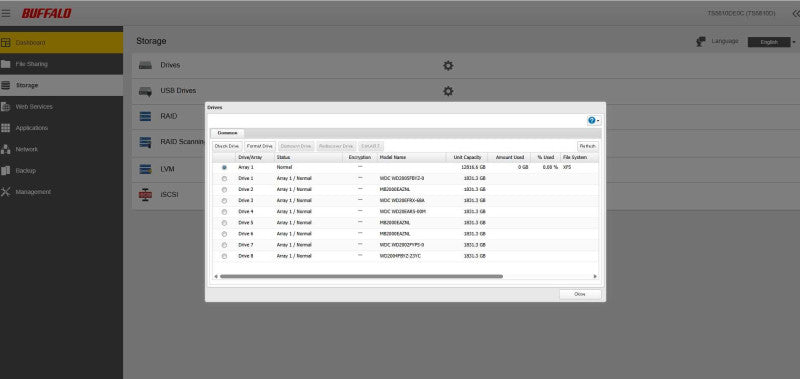Click the Refresh button
This screenshot has width=800, height=379.
(x=588, y=146)
